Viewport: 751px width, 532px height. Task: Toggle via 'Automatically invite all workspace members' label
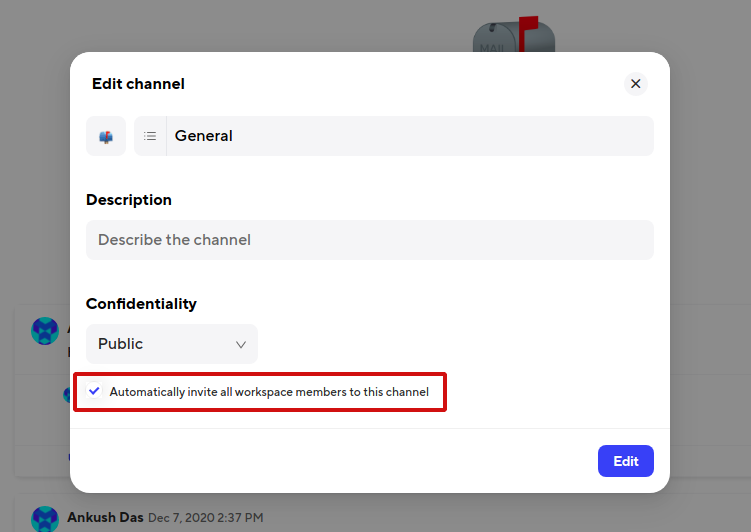point(269,392)
